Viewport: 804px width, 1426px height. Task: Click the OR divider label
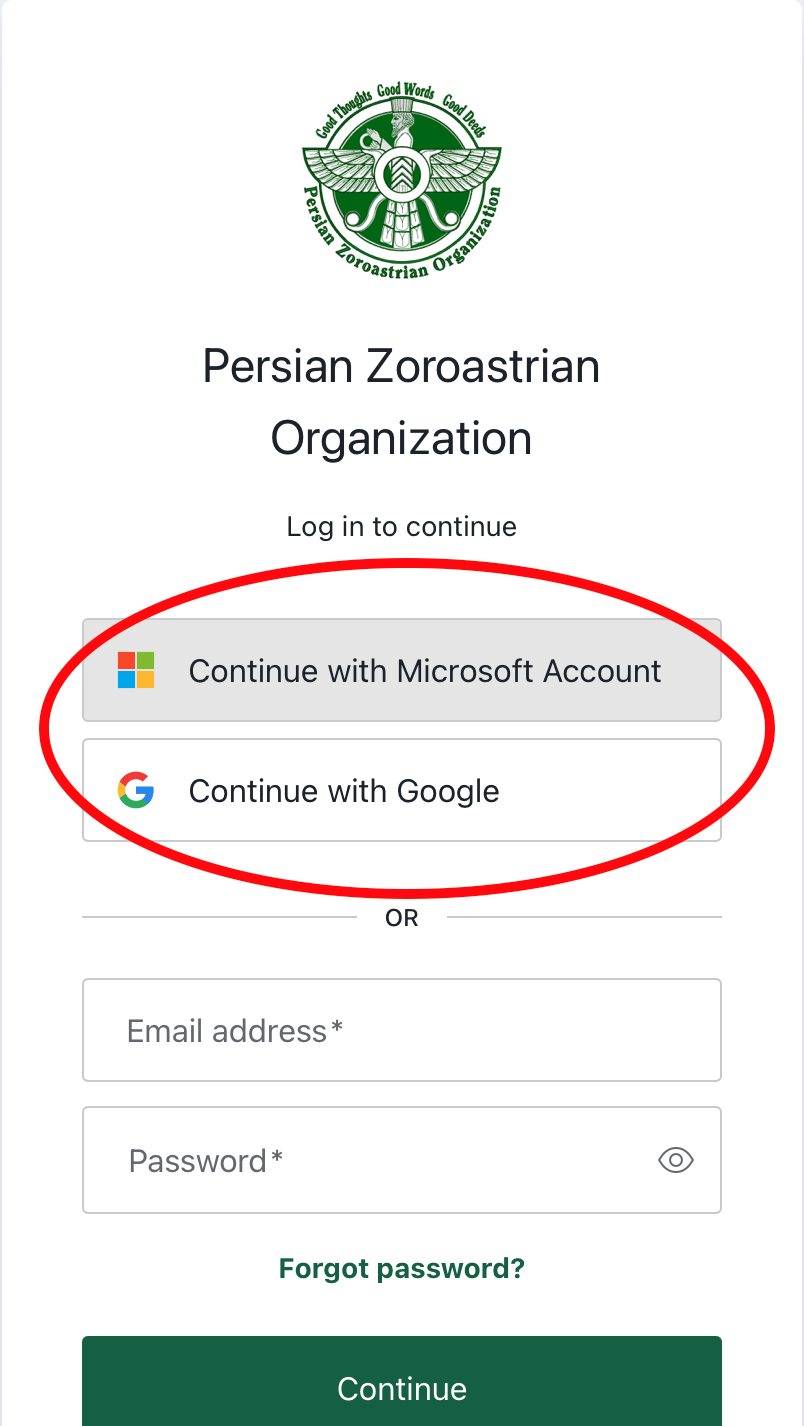401,917
